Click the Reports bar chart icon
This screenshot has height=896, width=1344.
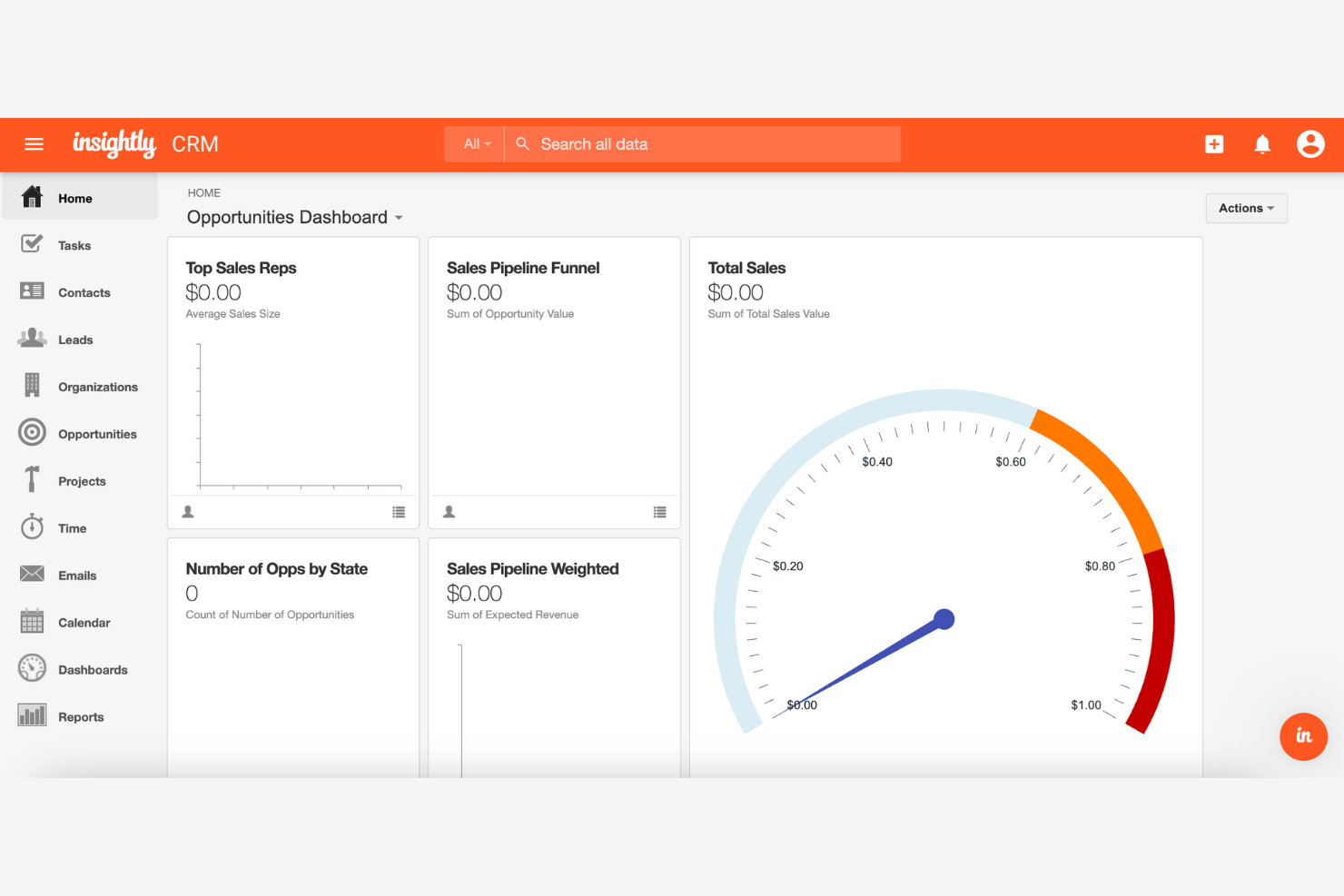32,715
